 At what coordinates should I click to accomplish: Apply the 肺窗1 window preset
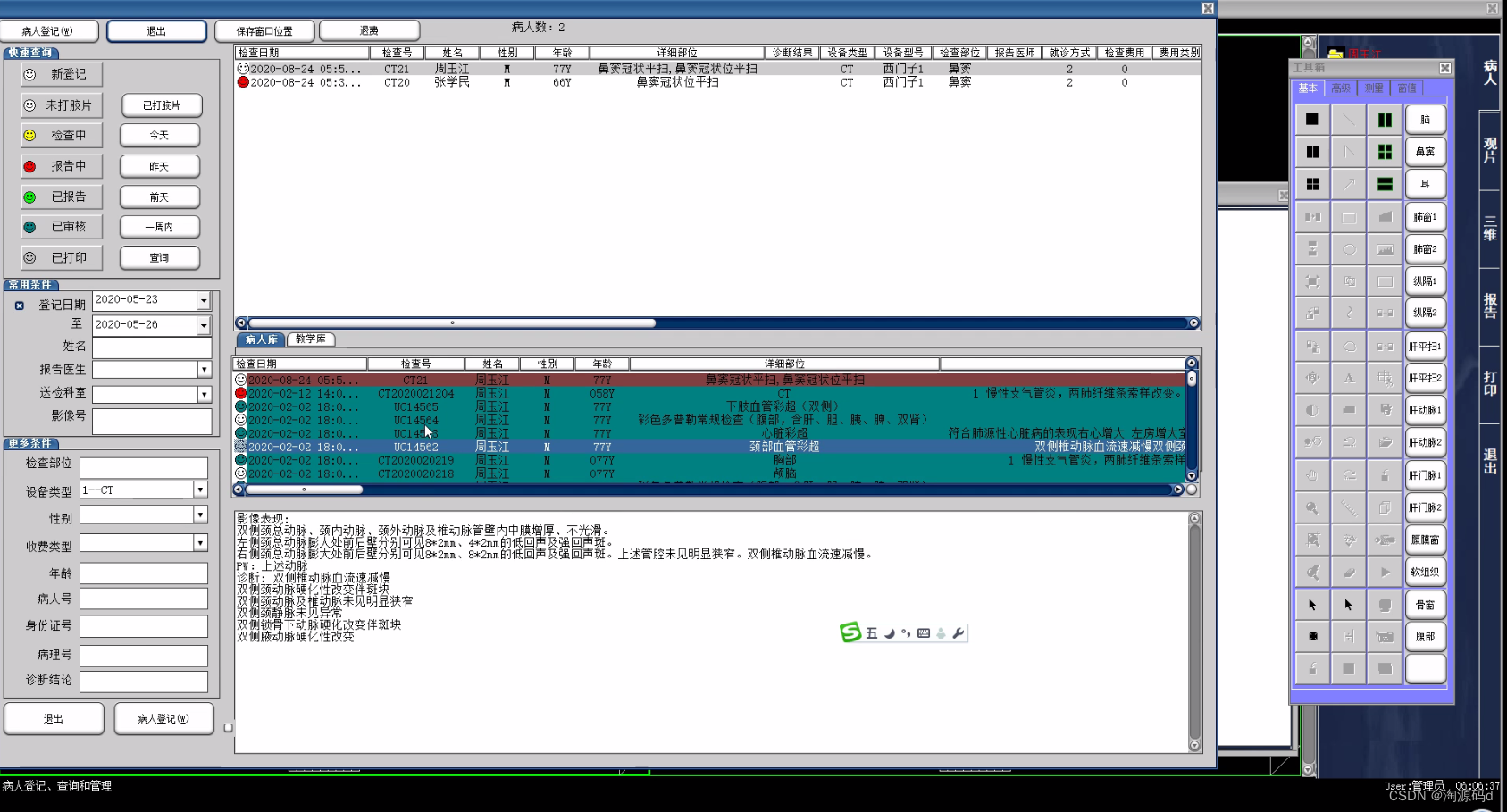click(1426, 217)
